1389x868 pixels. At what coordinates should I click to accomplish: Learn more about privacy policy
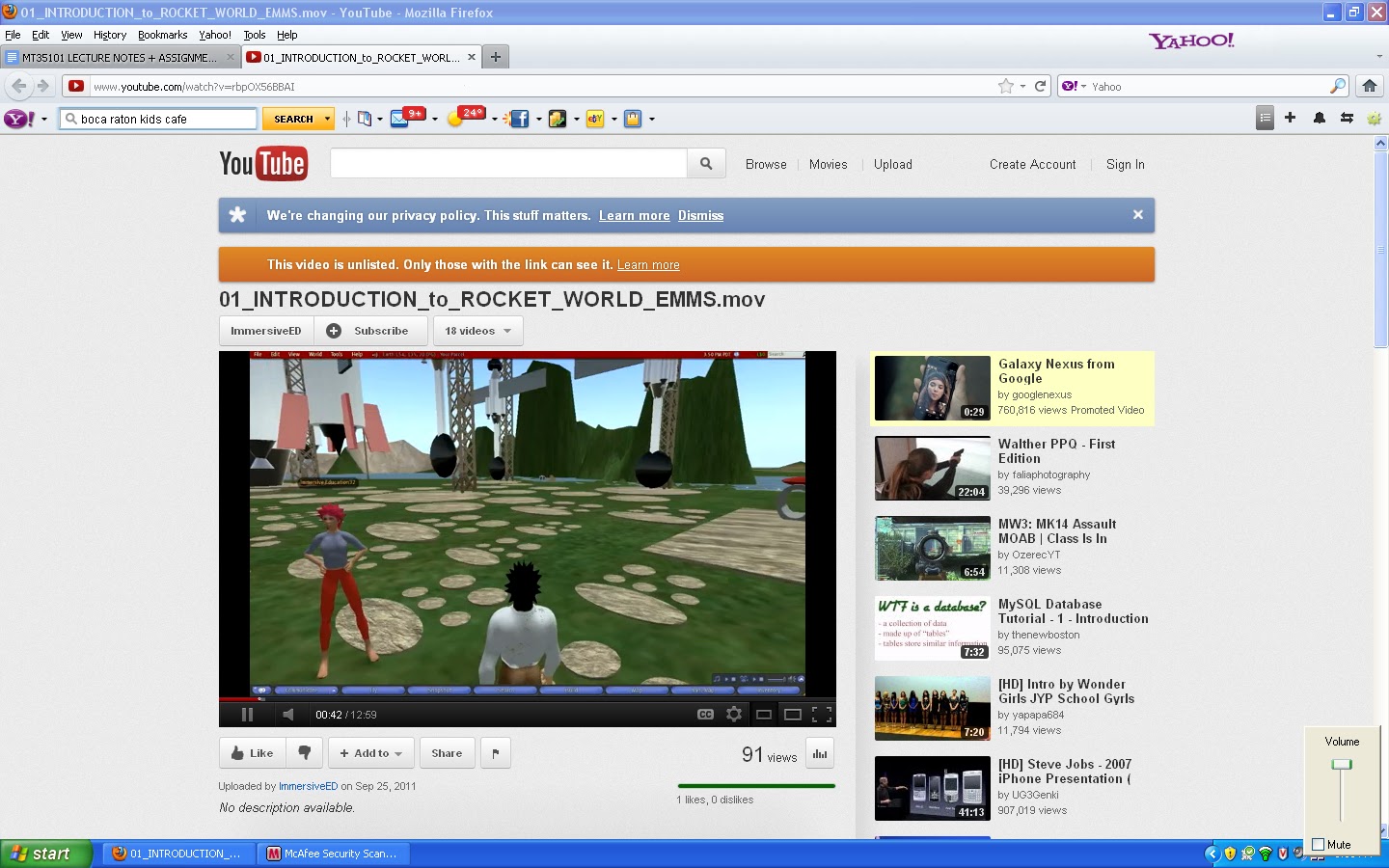(x=634, y=216)
